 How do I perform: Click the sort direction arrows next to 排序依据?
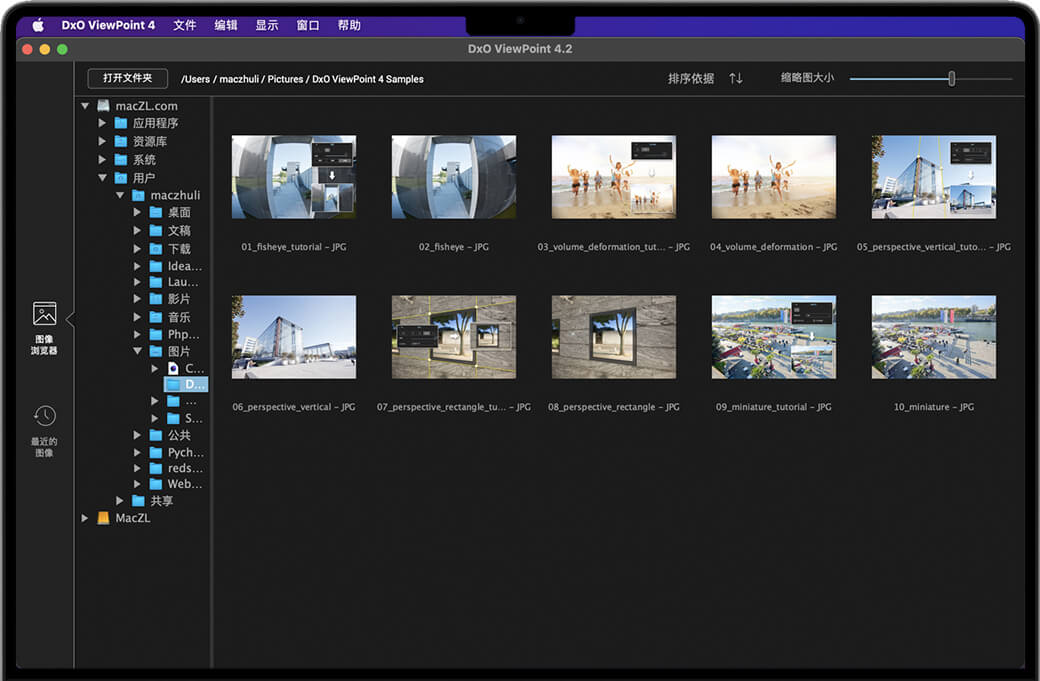coord(736,78)
